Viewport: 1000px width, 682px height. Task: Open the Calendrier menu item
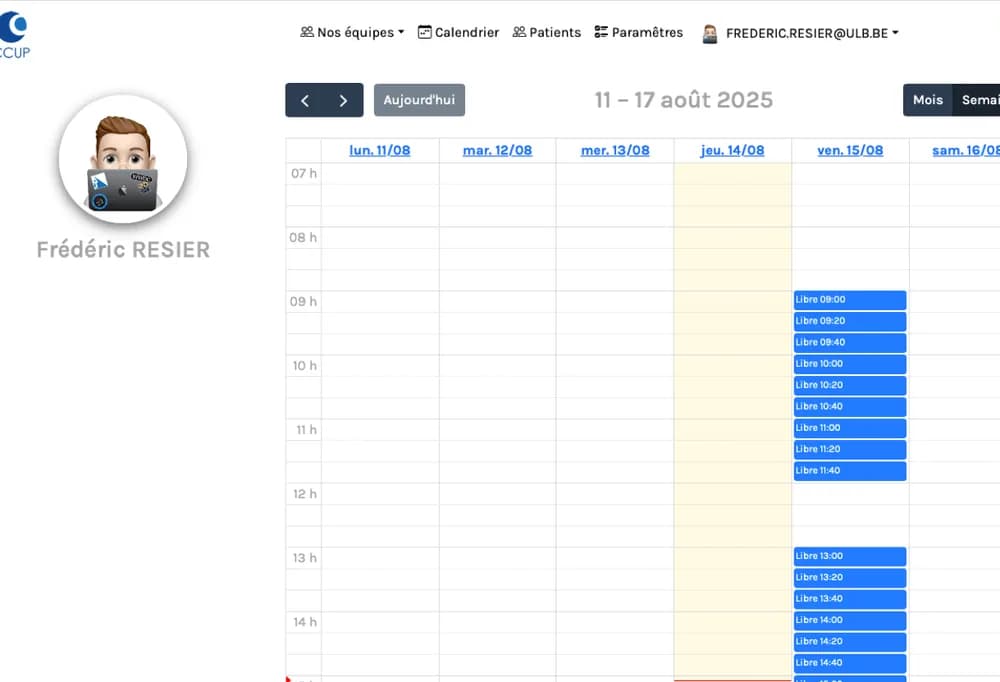click(x=458, y=33)
